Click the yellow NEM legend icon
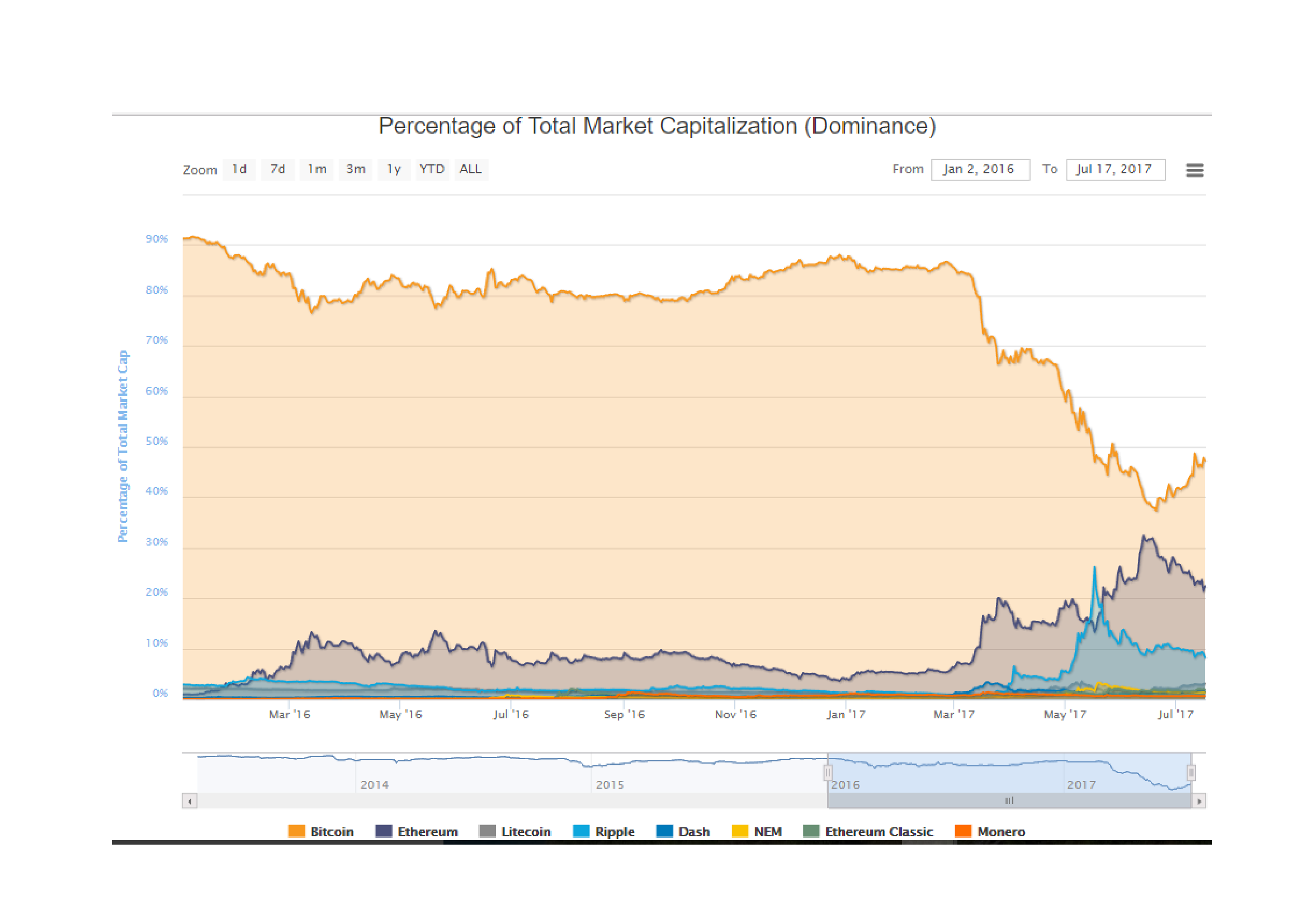The width and height of the screenshot is (1308, 924). 741,831
